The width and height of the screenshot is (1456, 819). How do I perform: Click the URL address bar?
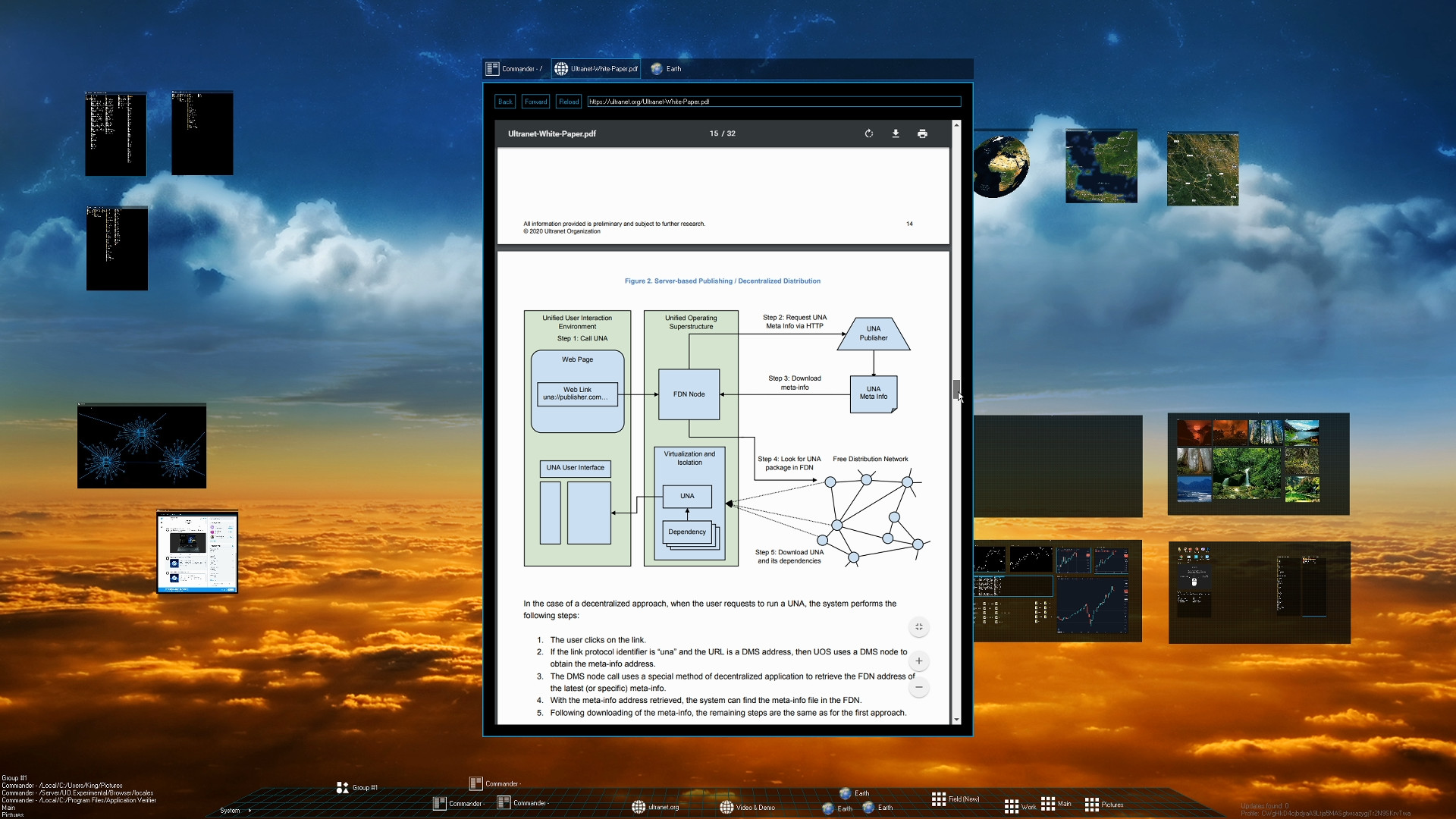tap(773, 101)
